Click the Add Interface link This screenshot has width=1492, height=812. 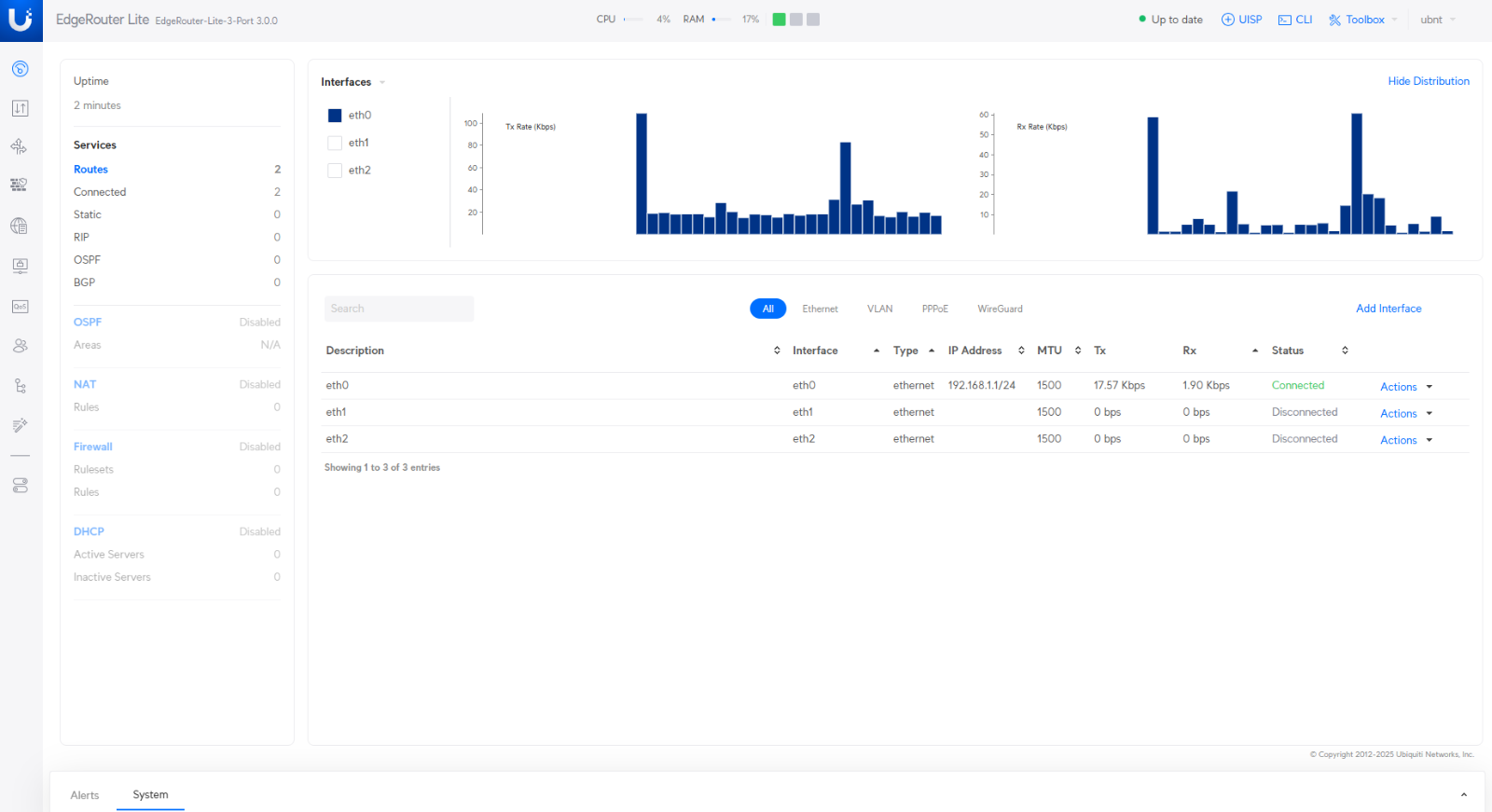(1388, 309)
